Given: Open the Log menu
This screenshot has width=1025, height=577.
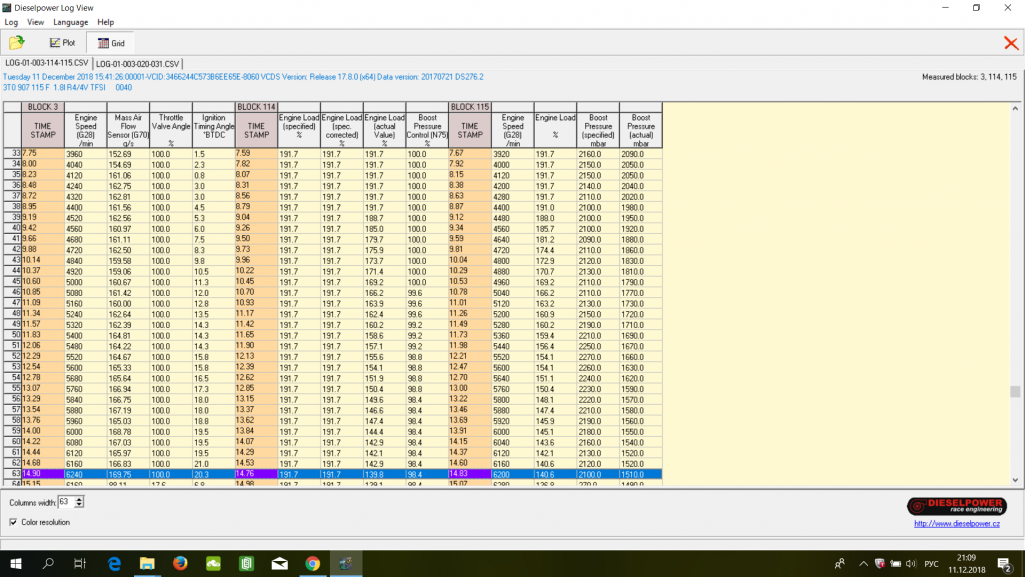Looking at the screenshot, I should tap(11, 22).
